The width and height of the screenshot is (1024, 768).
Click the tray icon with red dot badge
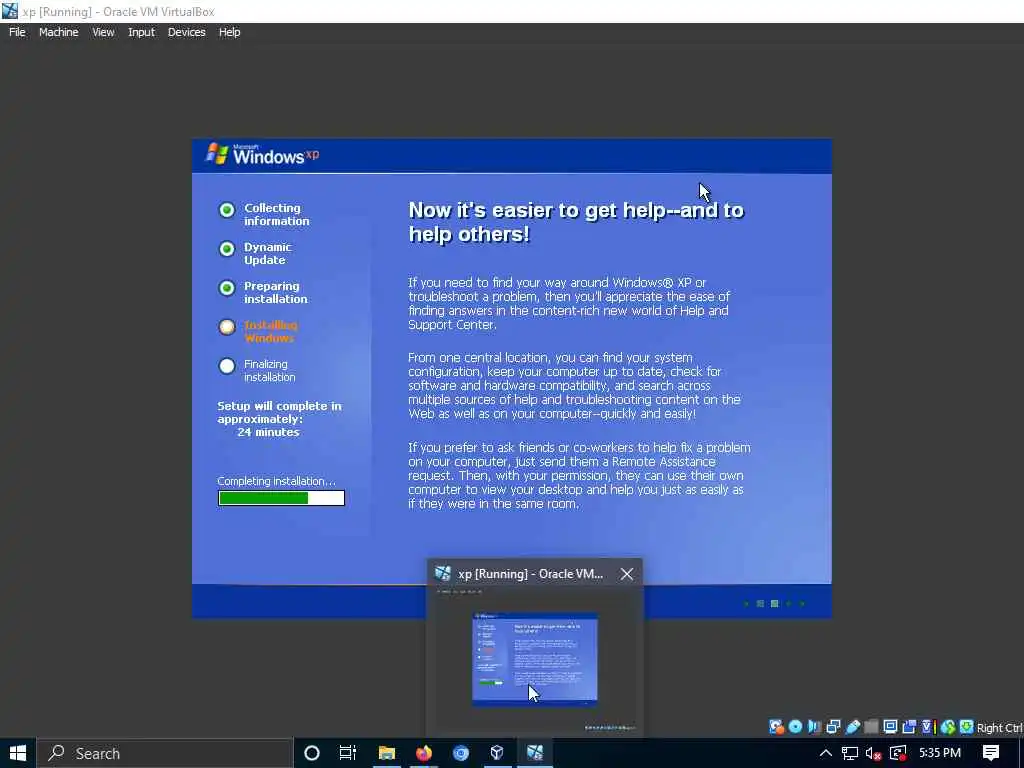pos(899,753)
